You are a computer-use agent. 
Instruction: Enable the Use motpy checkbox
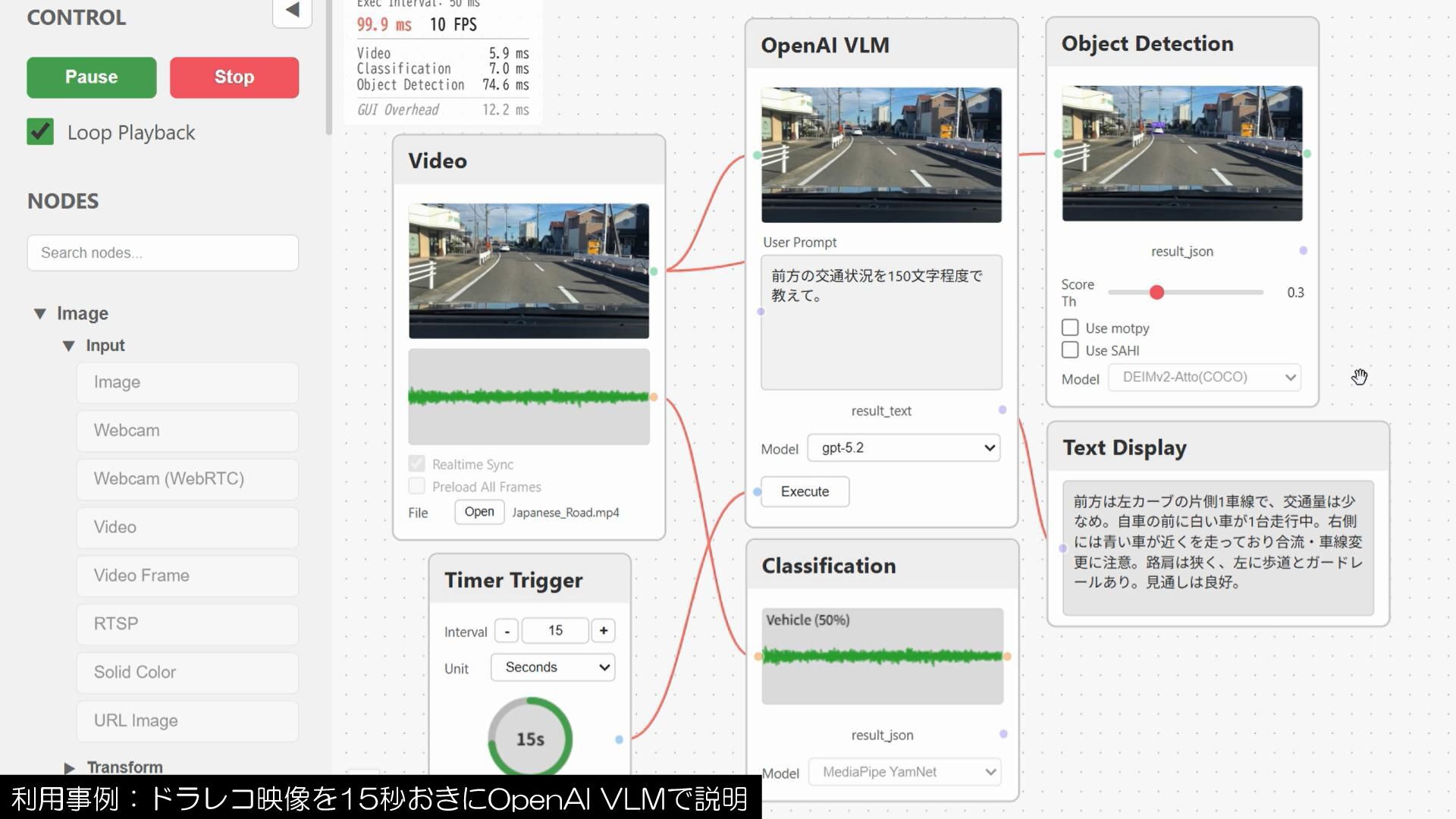[1070, 328]
